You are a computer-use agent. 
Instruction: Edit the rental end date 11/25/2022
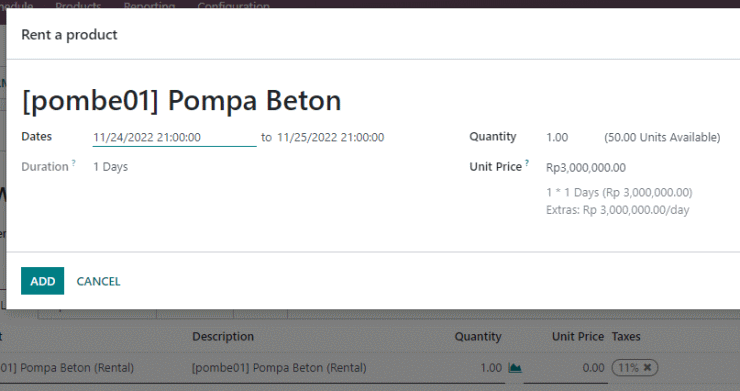pyautogui.click(x=330, y=137)
